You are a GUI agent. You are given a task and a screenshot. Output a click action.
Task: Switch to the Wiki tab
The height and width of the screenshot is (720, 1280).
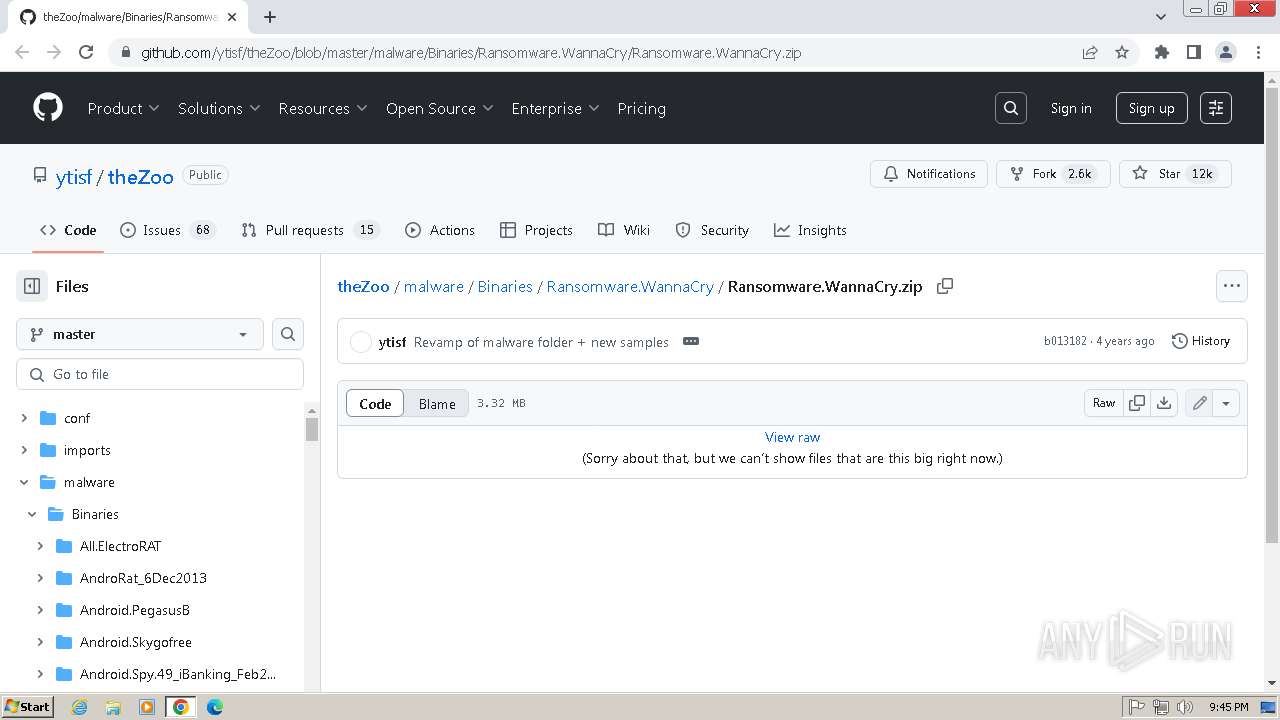tap(624, 230)
